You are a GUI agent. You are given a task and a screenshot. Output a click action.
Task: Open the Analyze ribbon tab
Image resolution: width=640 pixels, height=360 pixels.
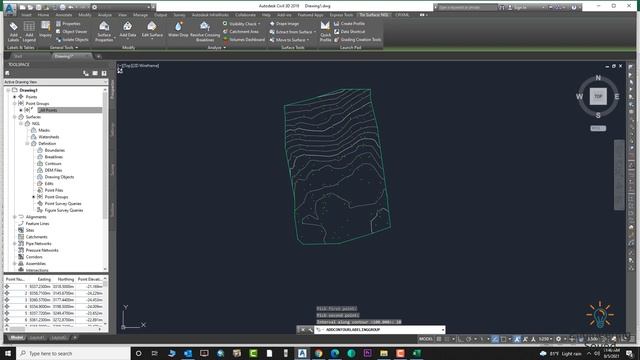click(104, 15)
